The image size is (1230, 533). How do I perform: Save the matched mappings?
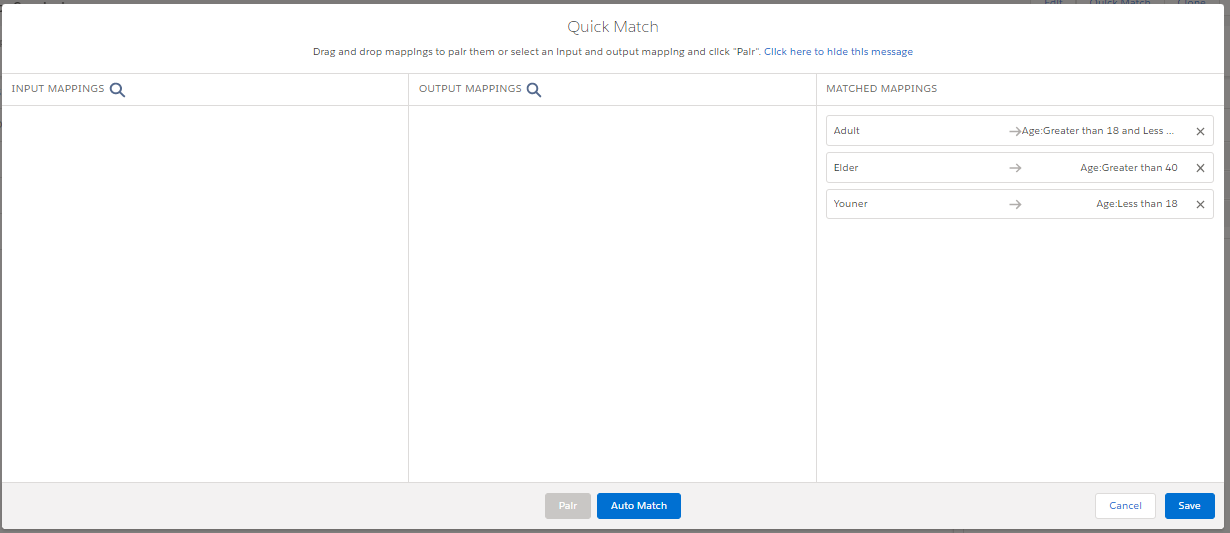tap(1189, 506)
